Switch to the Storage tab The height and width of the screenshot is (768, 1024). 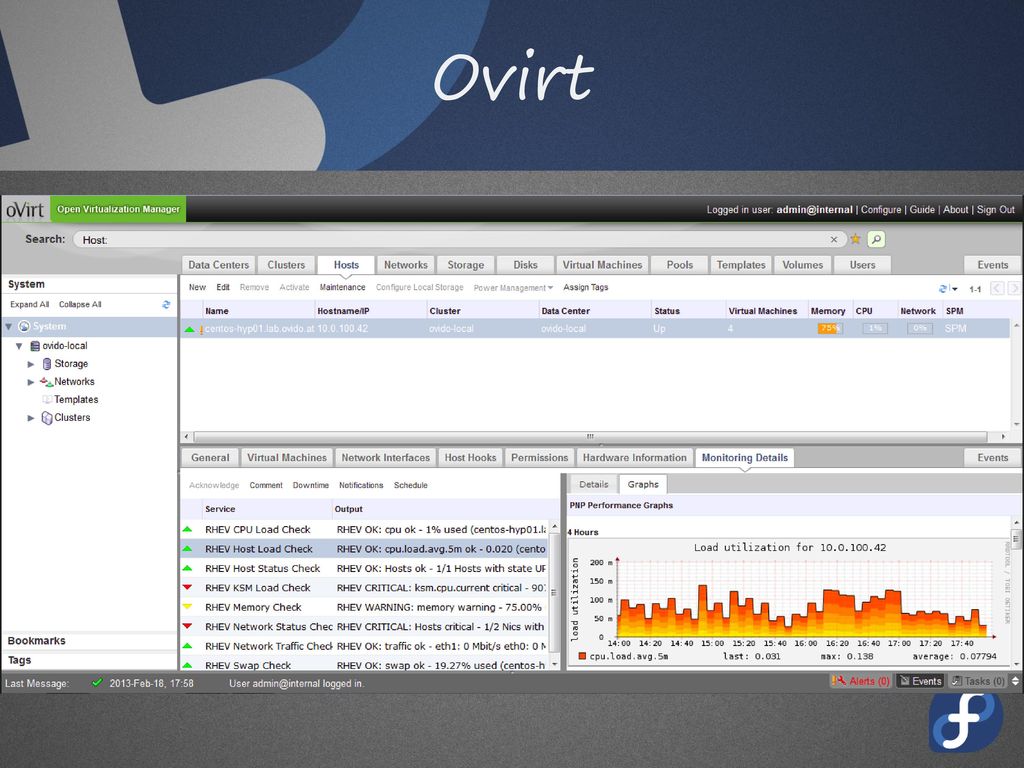(x=466, y=264)
